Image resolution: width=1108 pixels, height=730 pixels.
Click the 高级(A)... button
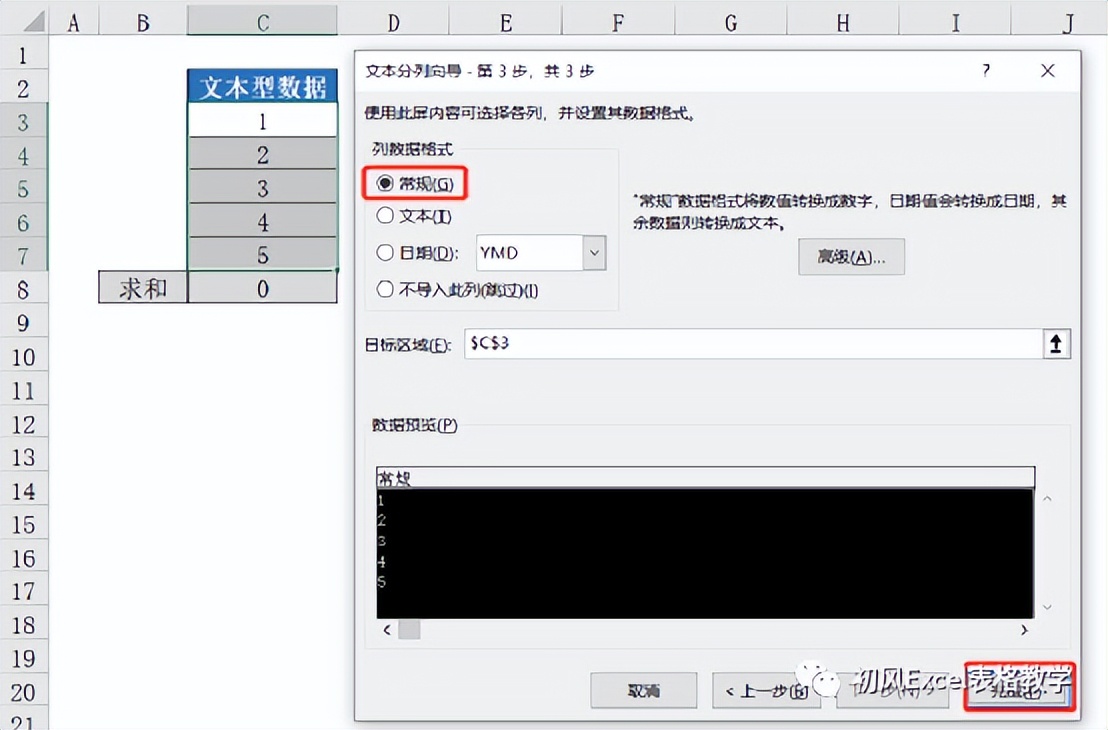(x=851, y=257)
